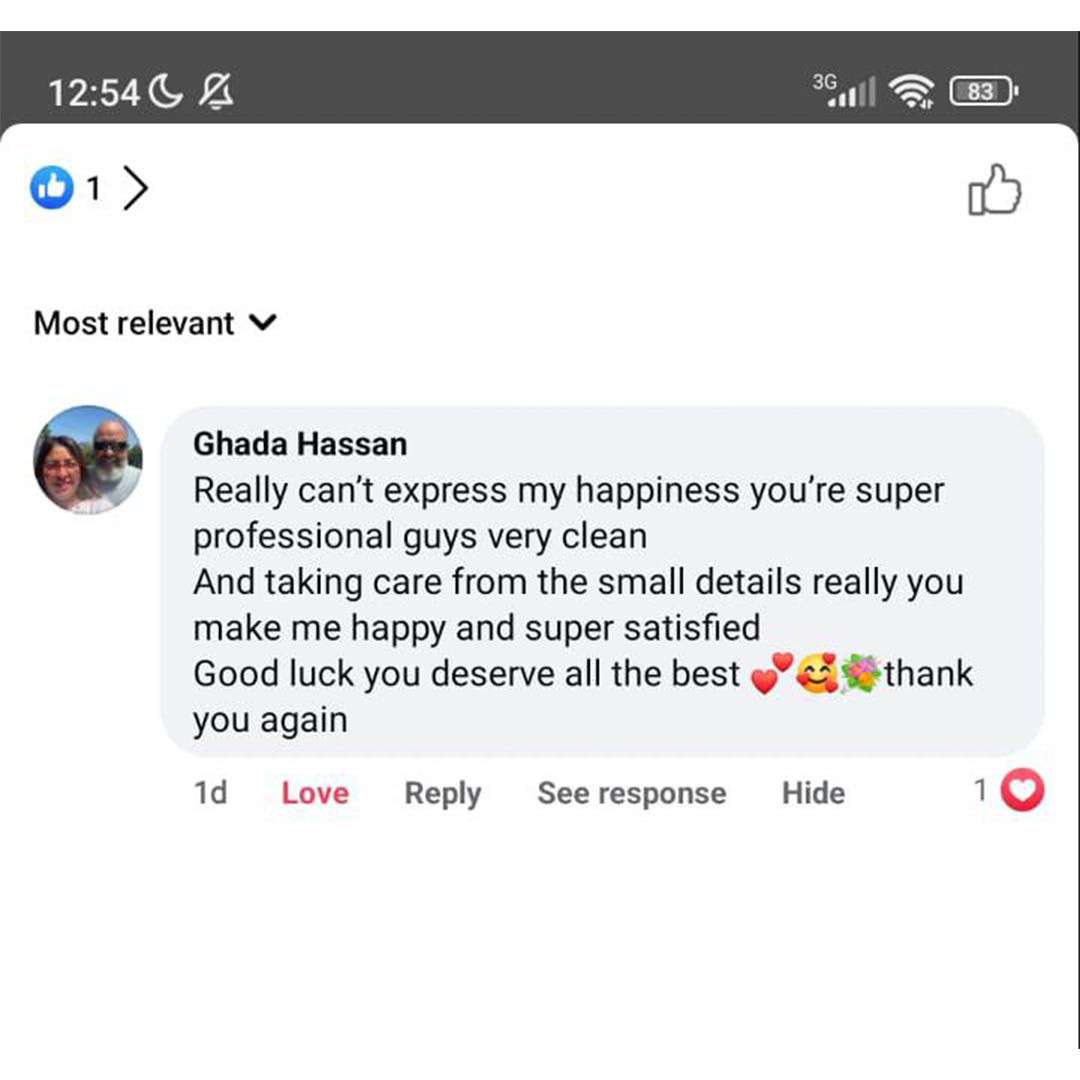Viewport: 1080px width, 1080px height.
Task: Toggle the Love reaction on the comment
Action: coord(315,793)
